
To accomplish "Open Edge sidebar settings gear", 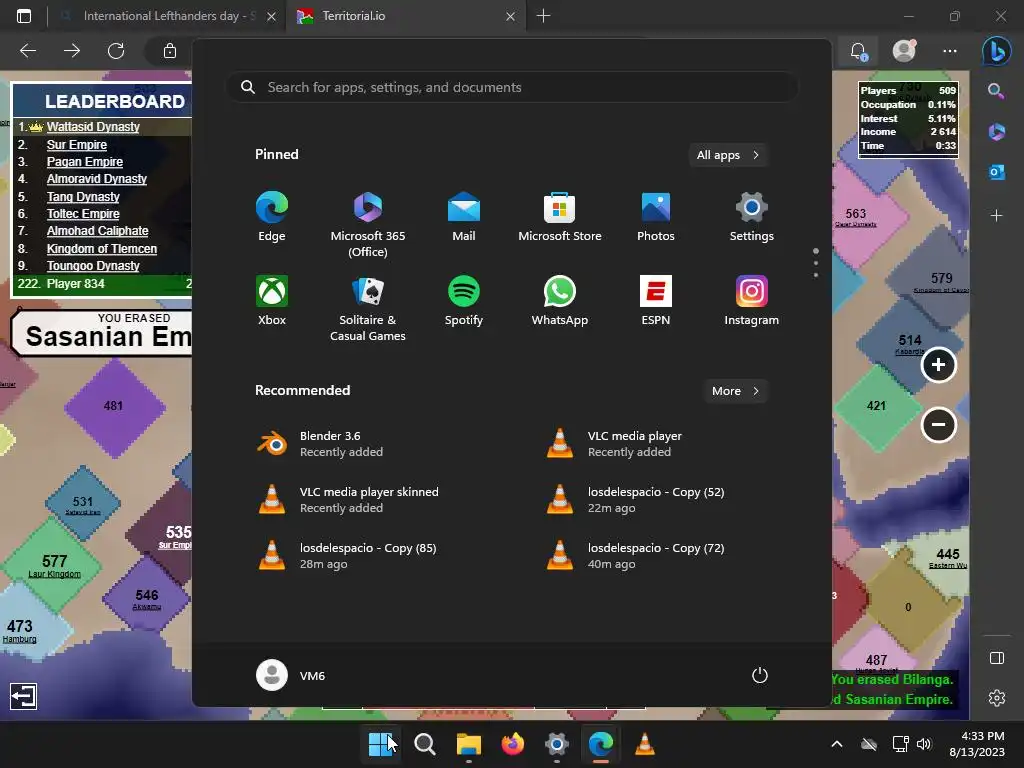I will click(997, 698).
